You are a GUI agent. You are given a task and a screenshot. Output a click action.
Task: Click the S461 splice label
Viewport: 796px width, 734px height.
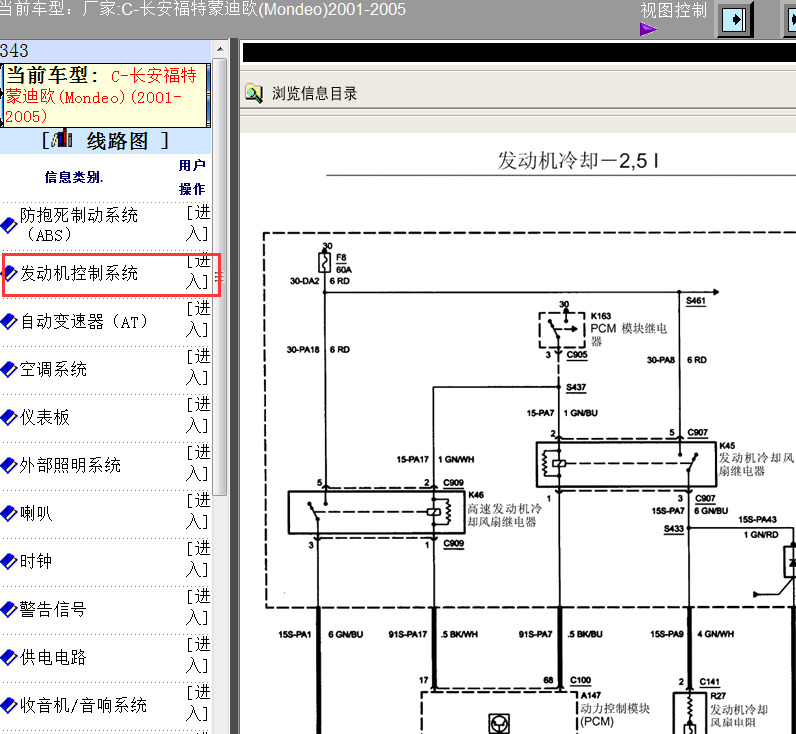pyautogui.click(x=695, y=301)
